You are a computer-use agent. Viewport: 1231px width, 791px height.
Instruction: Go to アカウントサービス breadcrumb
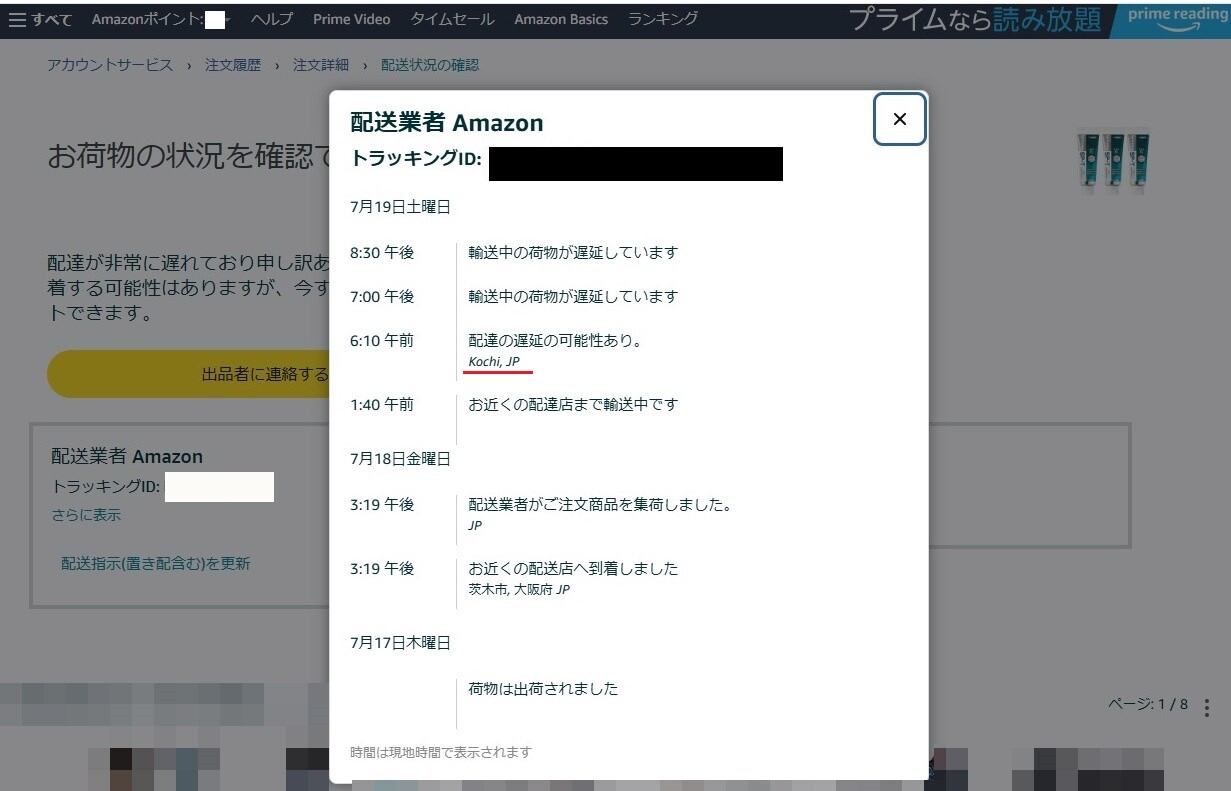(110, 64)
